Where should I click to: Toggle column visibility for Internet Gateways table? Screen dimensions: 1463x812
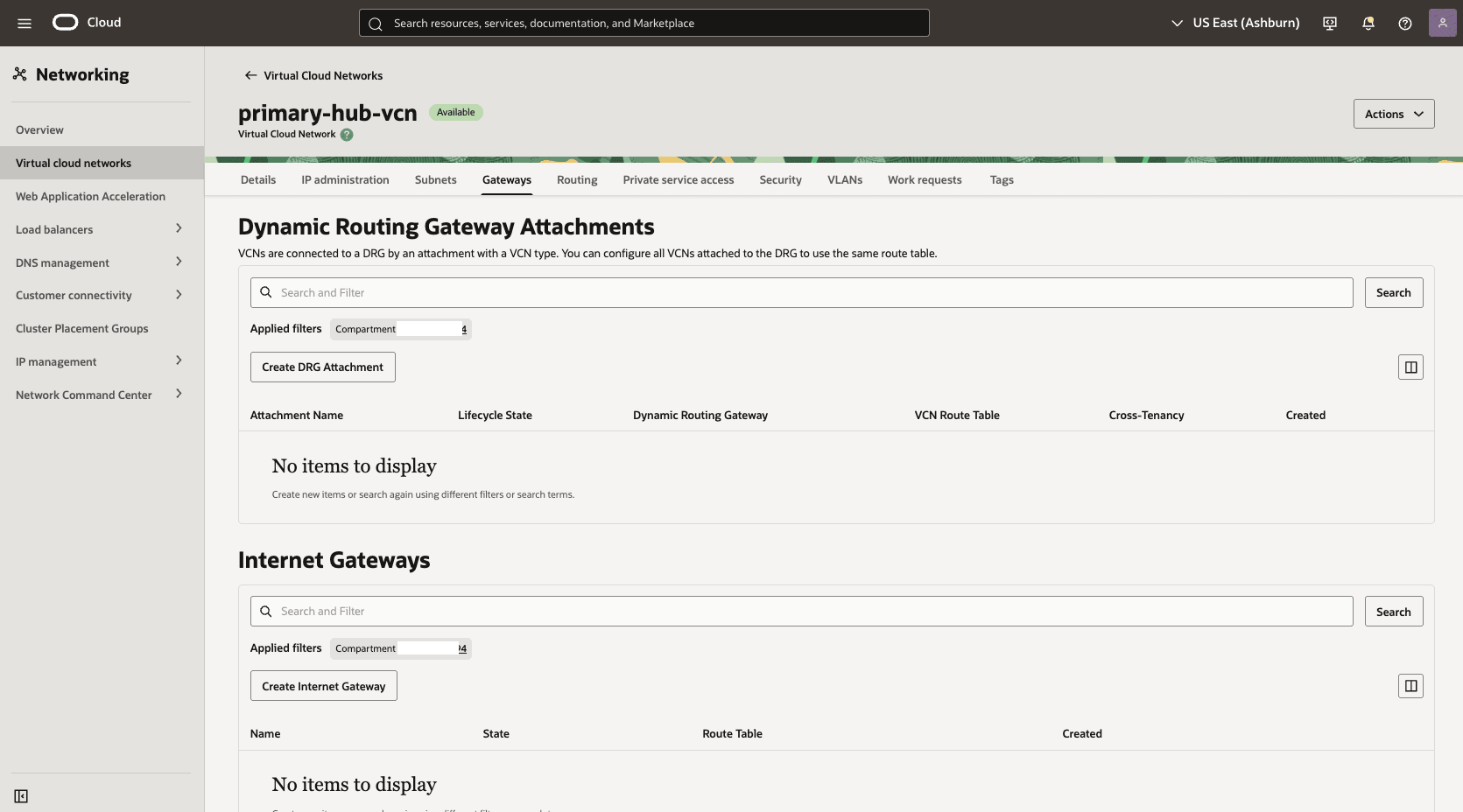coord(1410,686)
